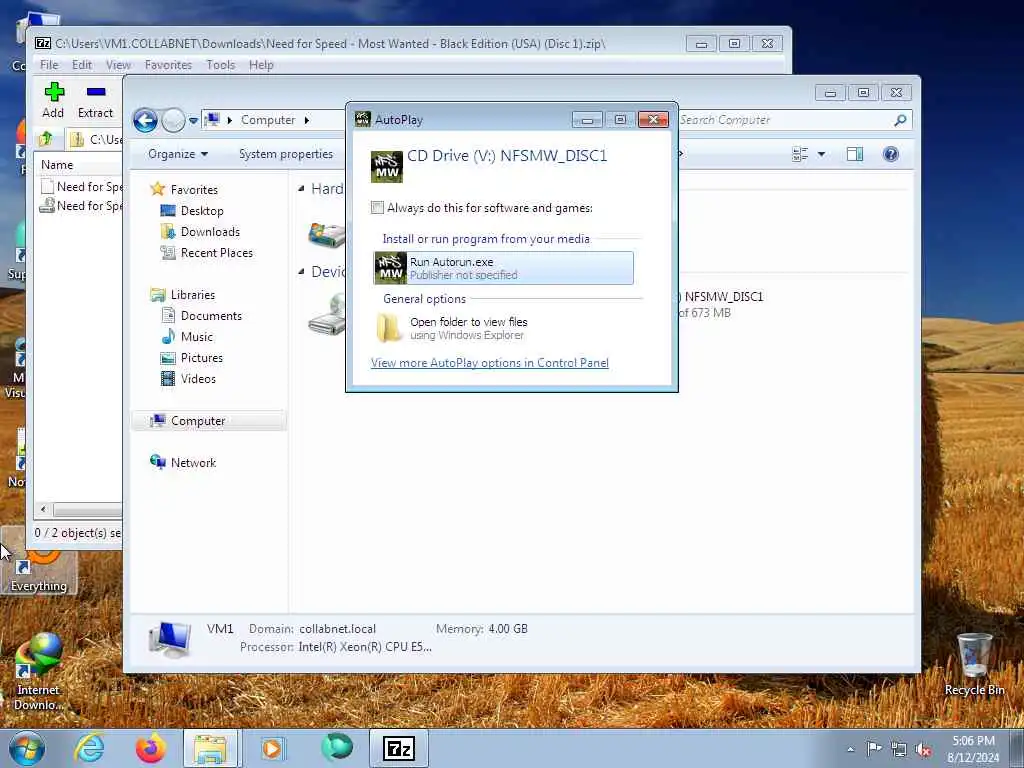Collapse the Devices with Removable Storage group

click(301, 272)
